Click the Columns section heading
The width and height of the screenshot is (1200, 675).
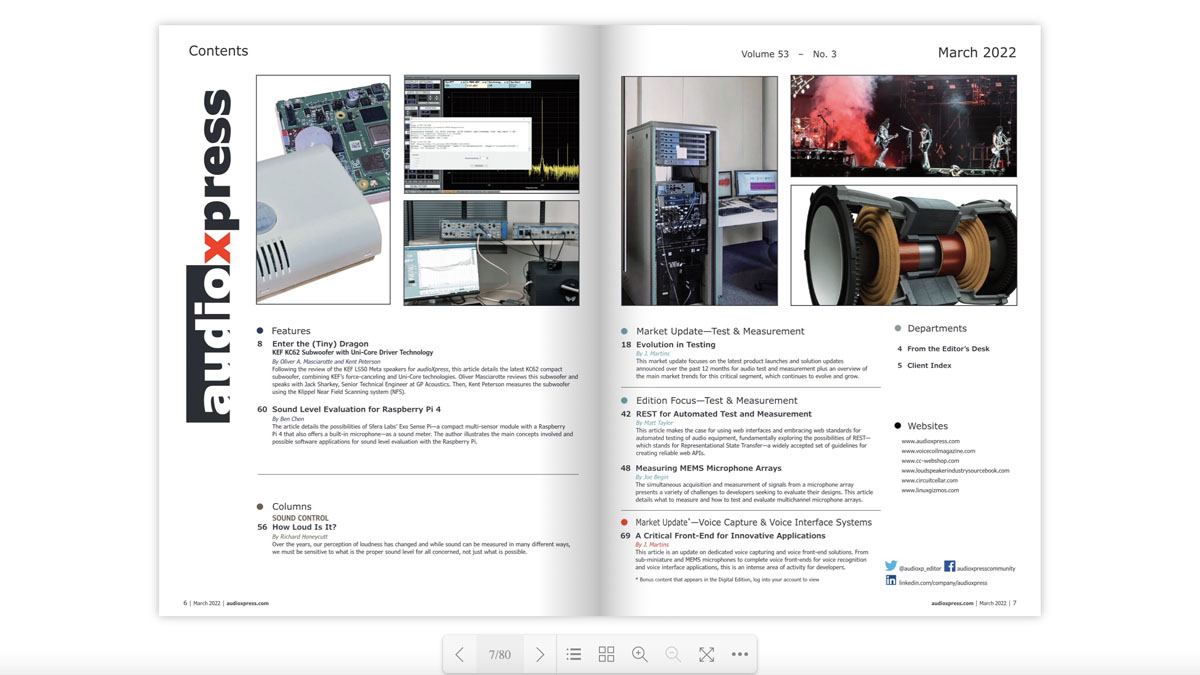(x=291, y=507)
